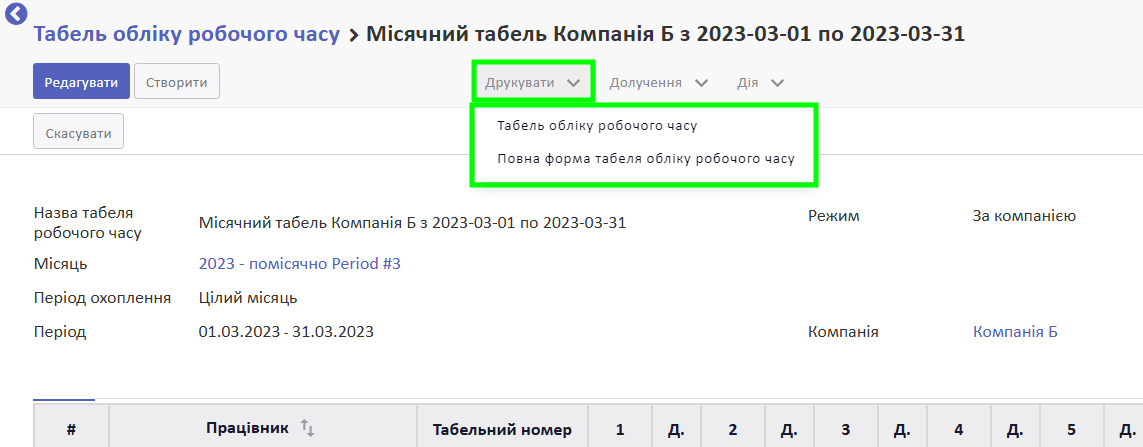Select print option Табель обліку робочого часу
This screenshot has width=1143, height=447.
[598, 125]
